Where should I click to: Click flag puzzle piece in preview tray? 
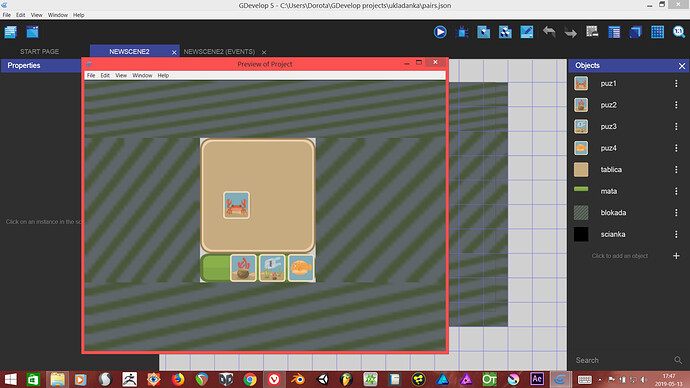click(272, 267)
